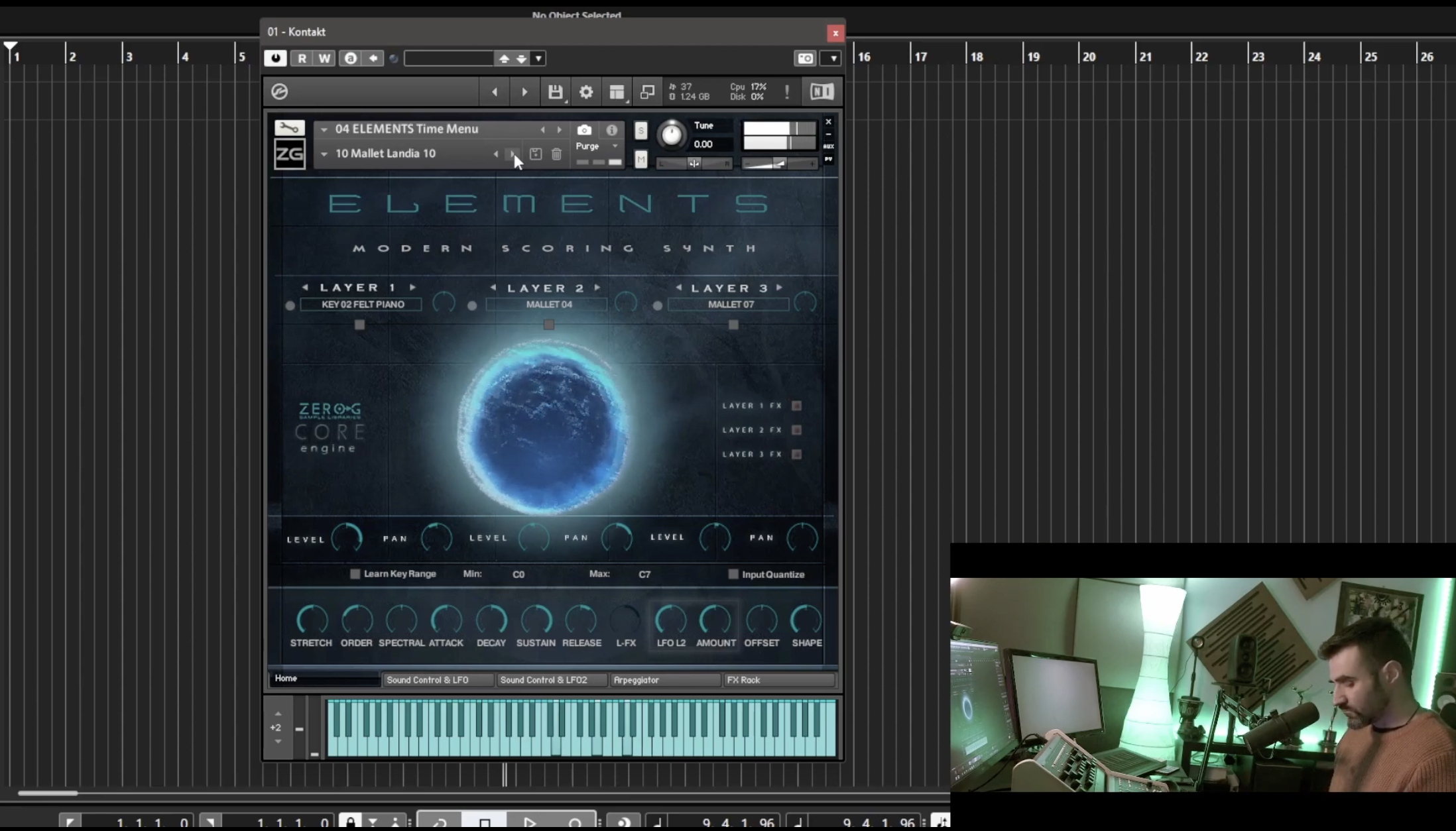Open instrument edit mode wrench icon

click(x=290, y=127)
